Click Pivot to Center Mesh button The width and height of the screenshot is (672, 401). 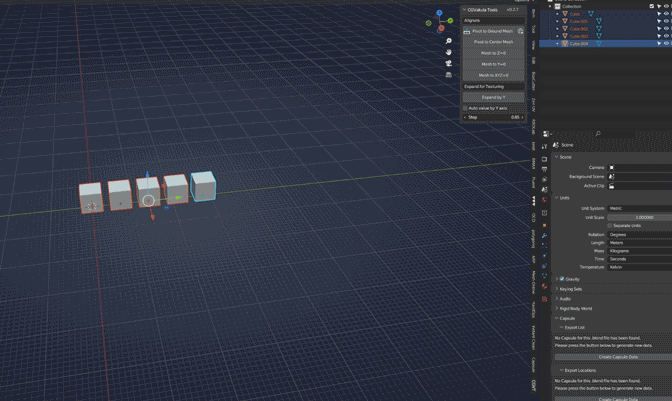coord(493,42)
